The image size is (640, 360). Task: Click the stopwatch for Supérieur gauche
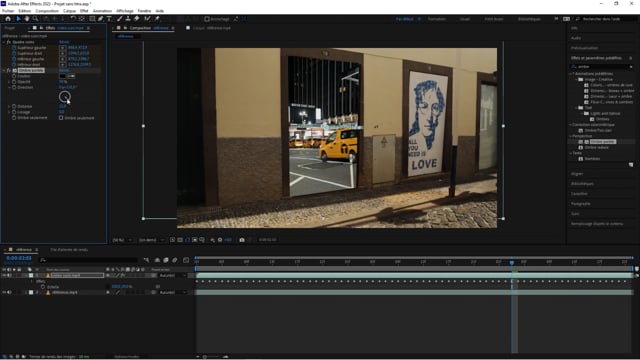click(x=14, y=48)
